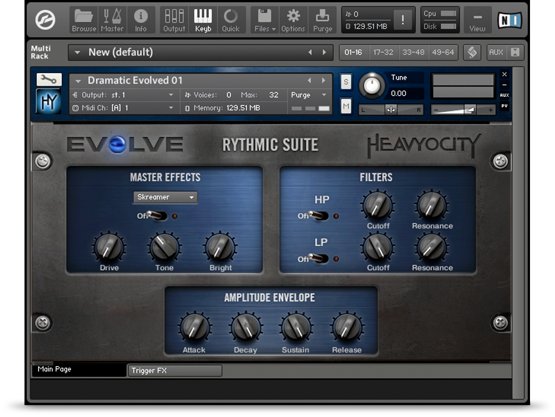Click the Kontakt logo icon

pos(45,20)
